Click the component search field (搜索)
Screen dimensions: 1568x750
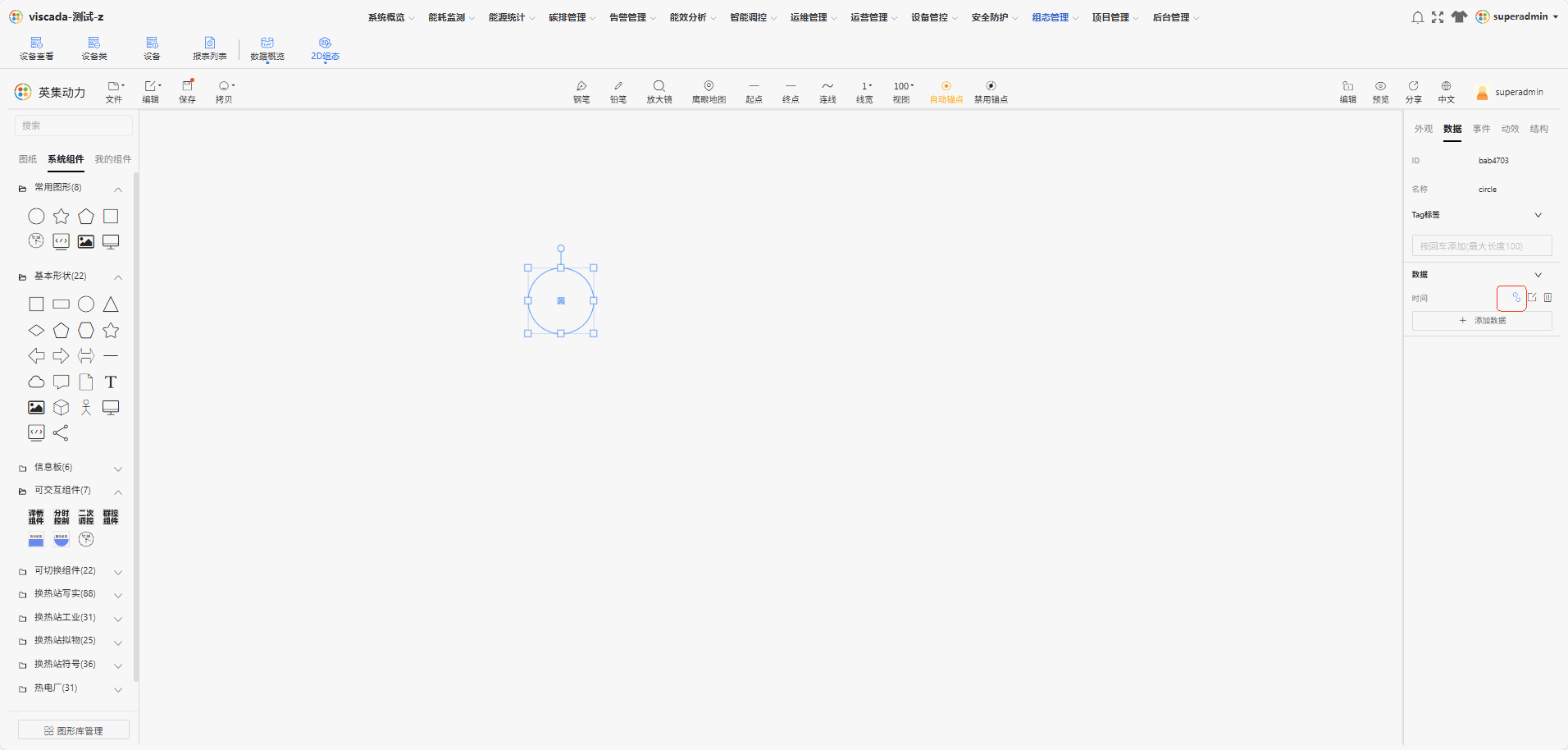click(x=74, y=126)
